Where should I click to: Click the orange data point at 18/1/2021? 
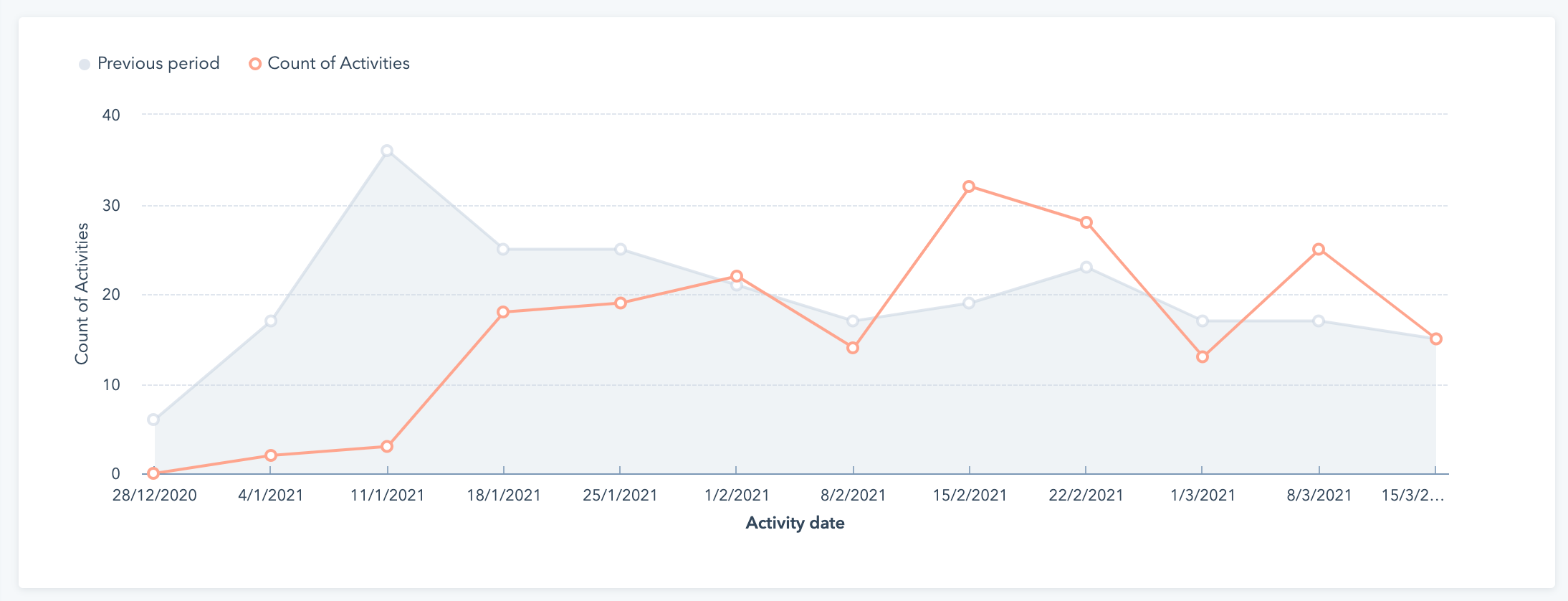tap(503, 312)
